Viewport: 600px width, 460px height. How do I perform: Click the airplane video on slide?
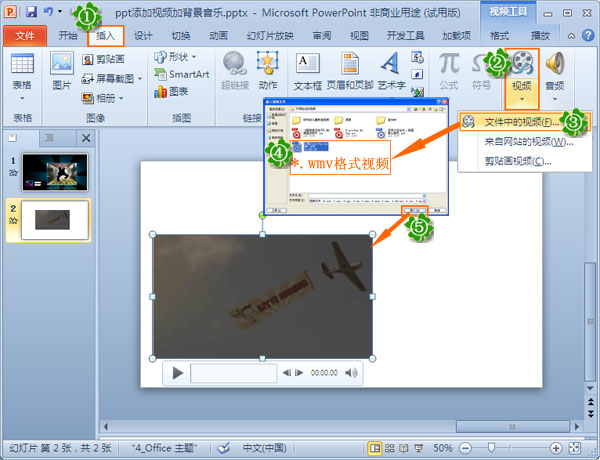262,297
